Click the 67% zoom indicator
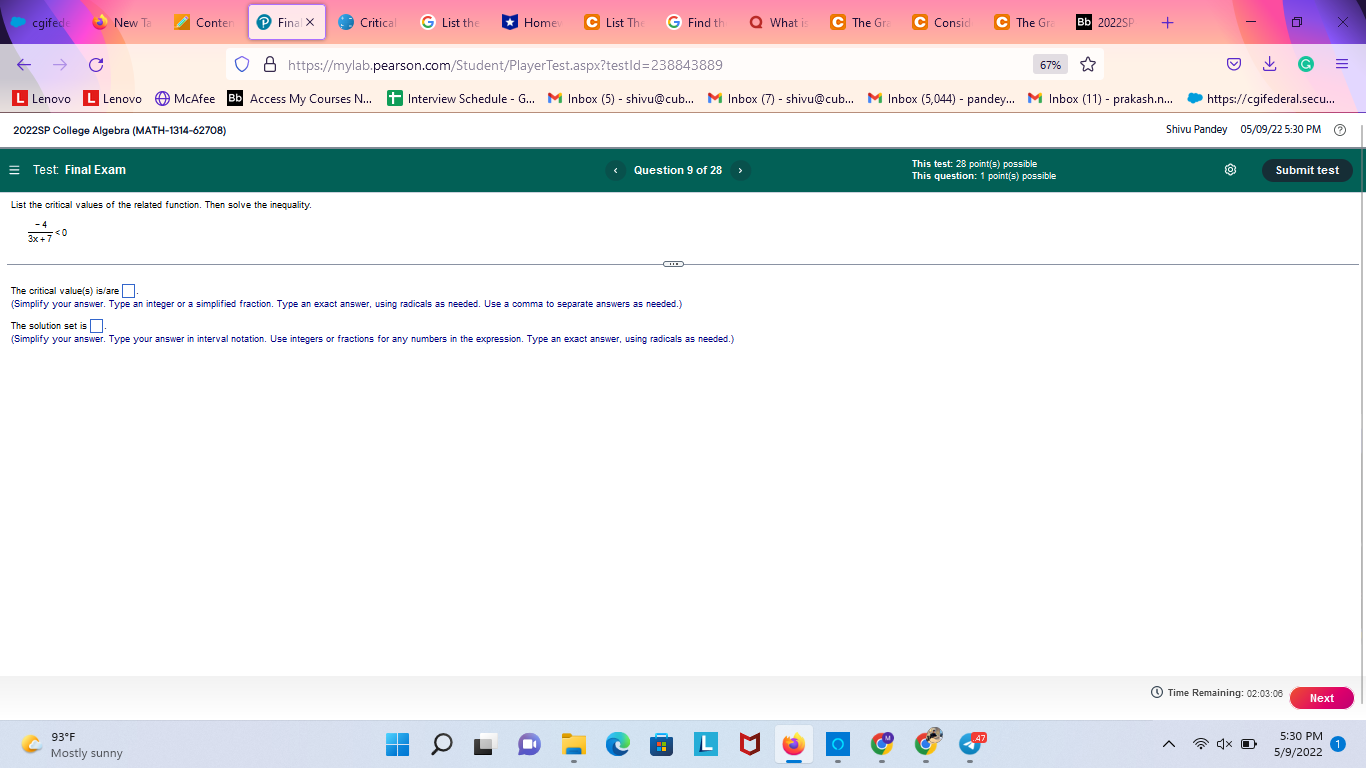 click(x=1050, y=65)
